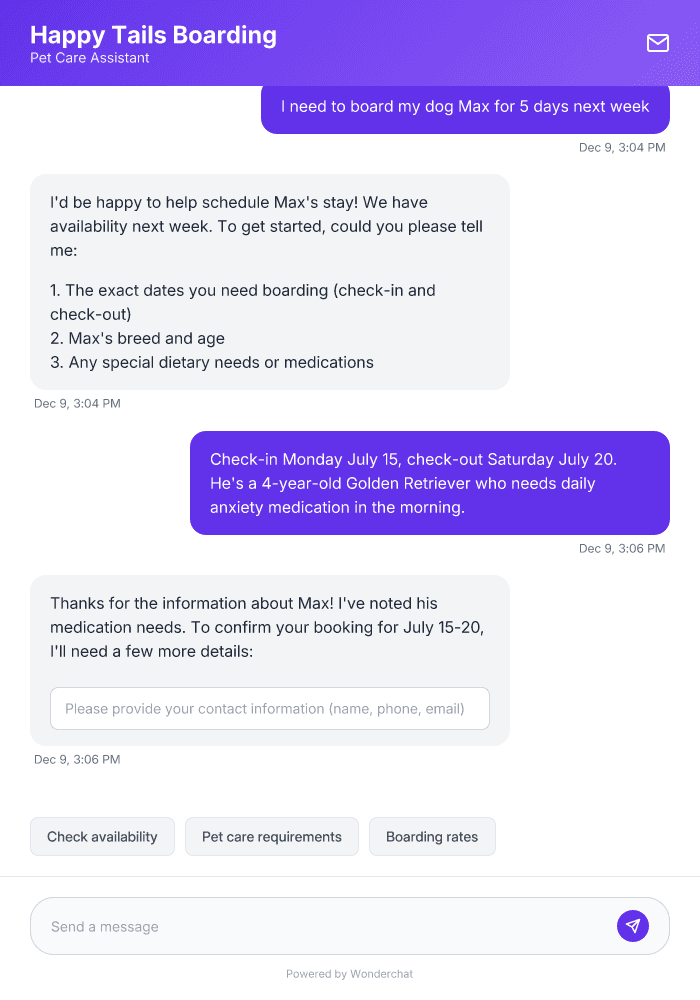This screenshot has width=700, height=1000.
Task: Open the Powered by Wonderchat link
Action: point(349,973)
